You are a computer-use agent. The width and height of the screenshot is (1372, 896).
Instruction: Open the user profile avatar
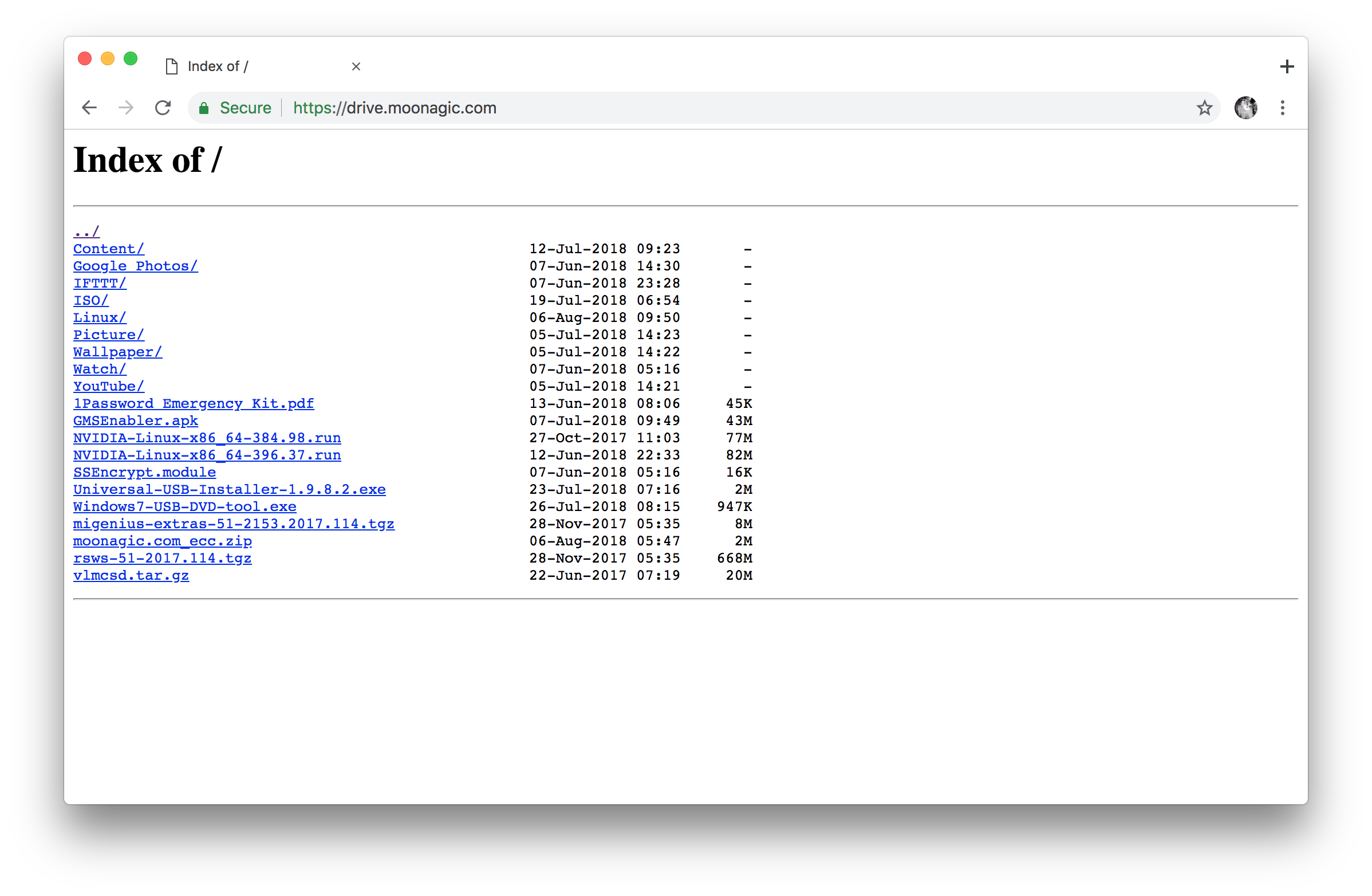click(x=1245, y=108)
